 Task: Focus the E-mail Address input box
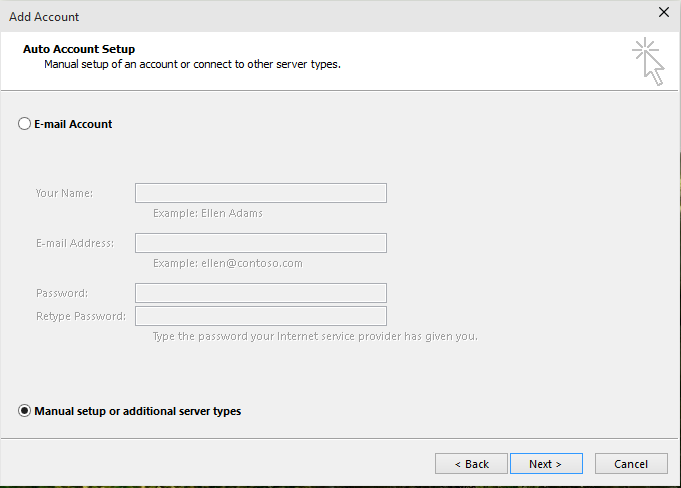pyautogui.click(x=261, y=243)
